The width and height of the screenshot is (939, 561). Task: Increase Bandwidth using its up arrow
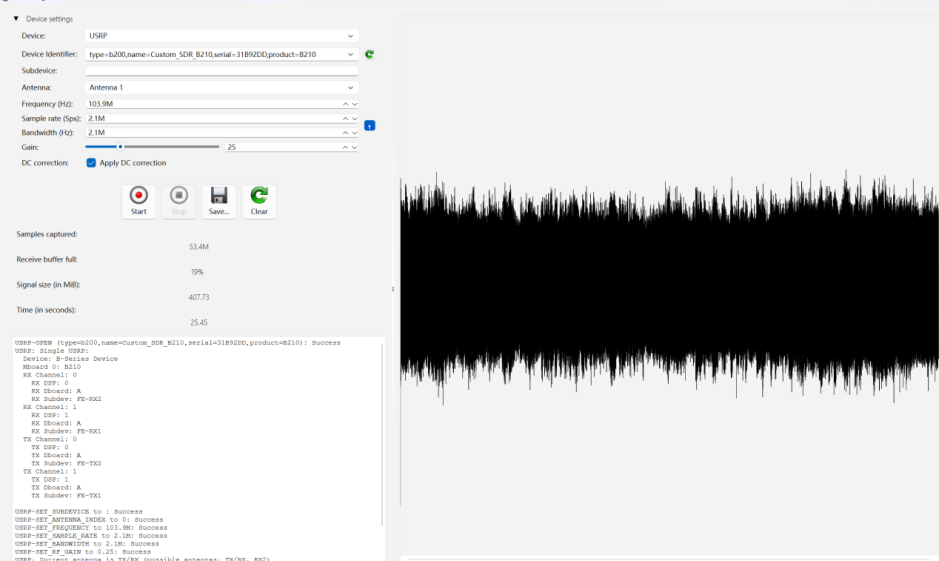tap(345, 133)
